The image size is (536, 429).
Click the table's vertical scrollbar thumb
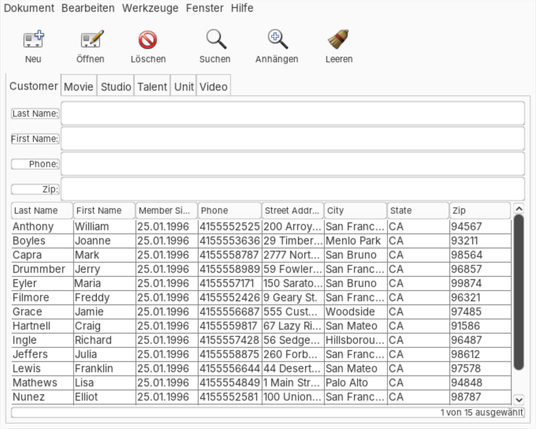[x=519, y=292]
